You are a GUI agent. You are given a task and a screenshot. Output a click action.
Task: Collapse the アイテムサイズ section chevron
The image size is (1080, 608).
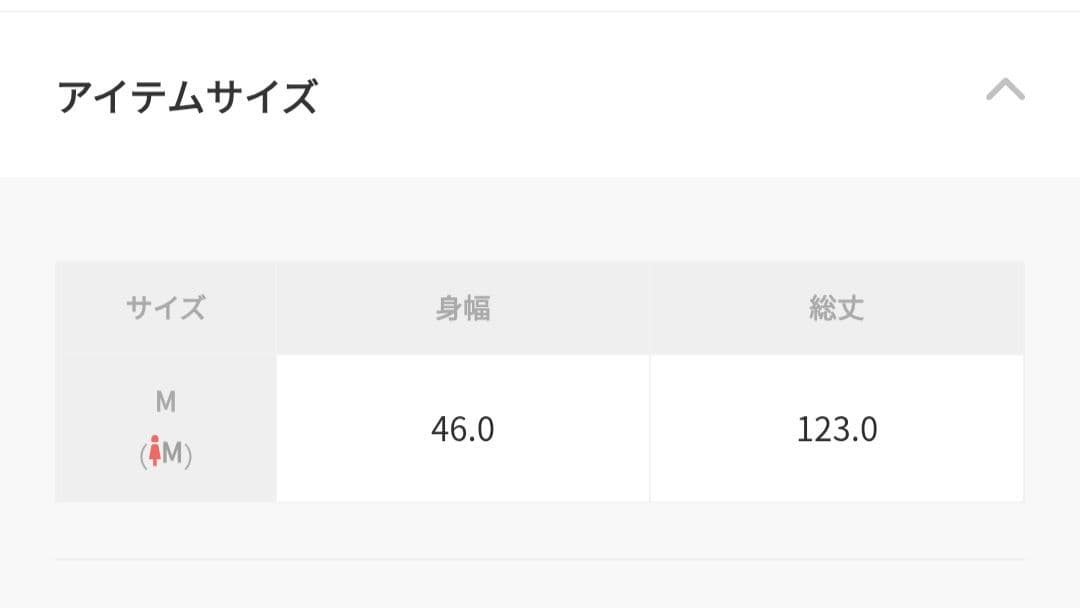click(1005, 90)
